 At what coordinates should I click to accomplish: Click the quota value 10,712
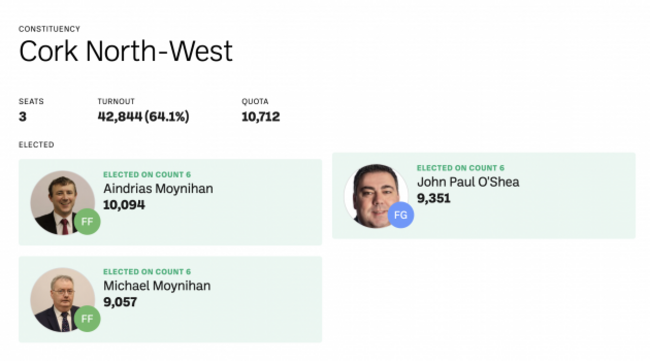tap(261, 116)
